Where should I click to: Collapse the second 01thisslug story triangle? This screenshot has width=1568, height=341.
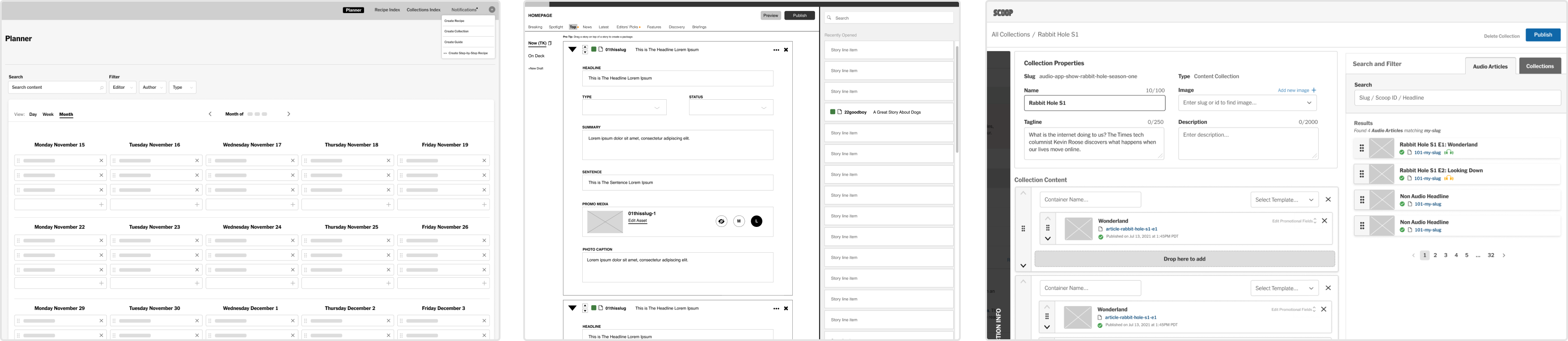tap(572, 308)
